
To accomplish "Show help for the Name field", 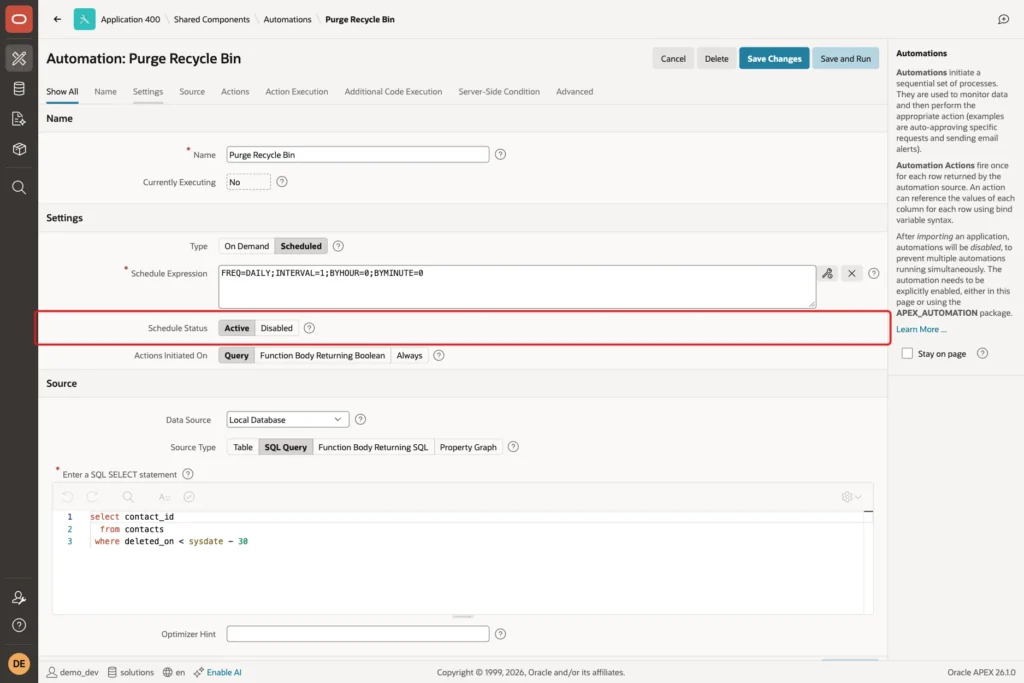I will point(500,155).
